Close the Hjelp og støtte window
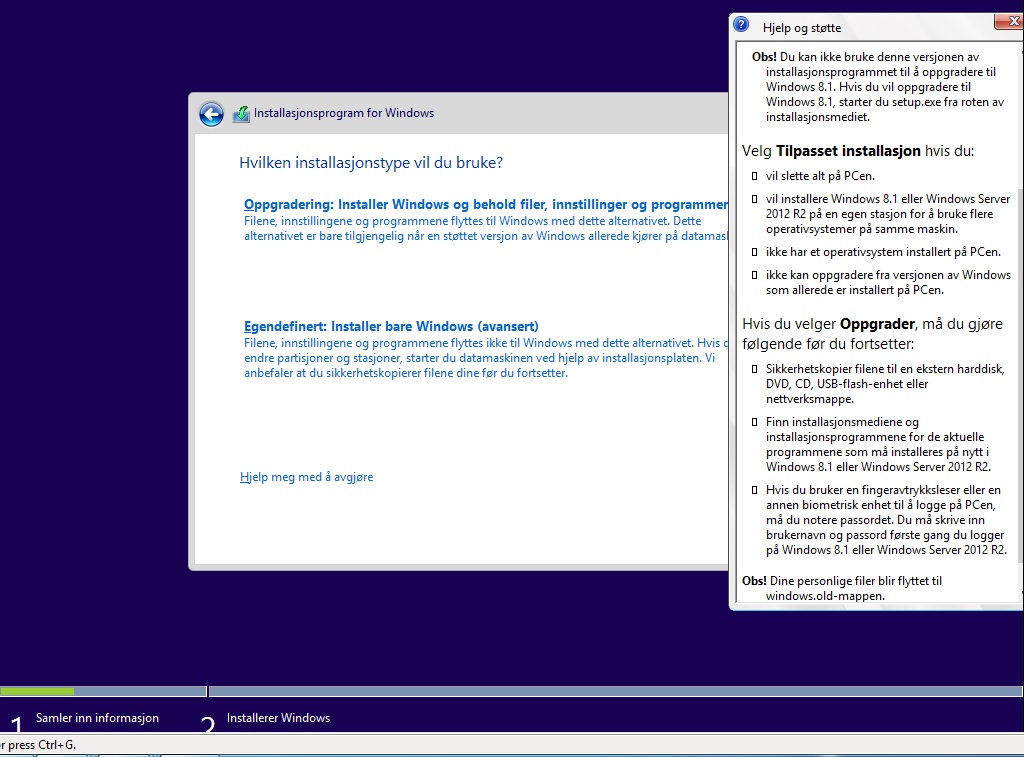The image size is (1024, 757). pyautogui.click(x=1010, y=22)
